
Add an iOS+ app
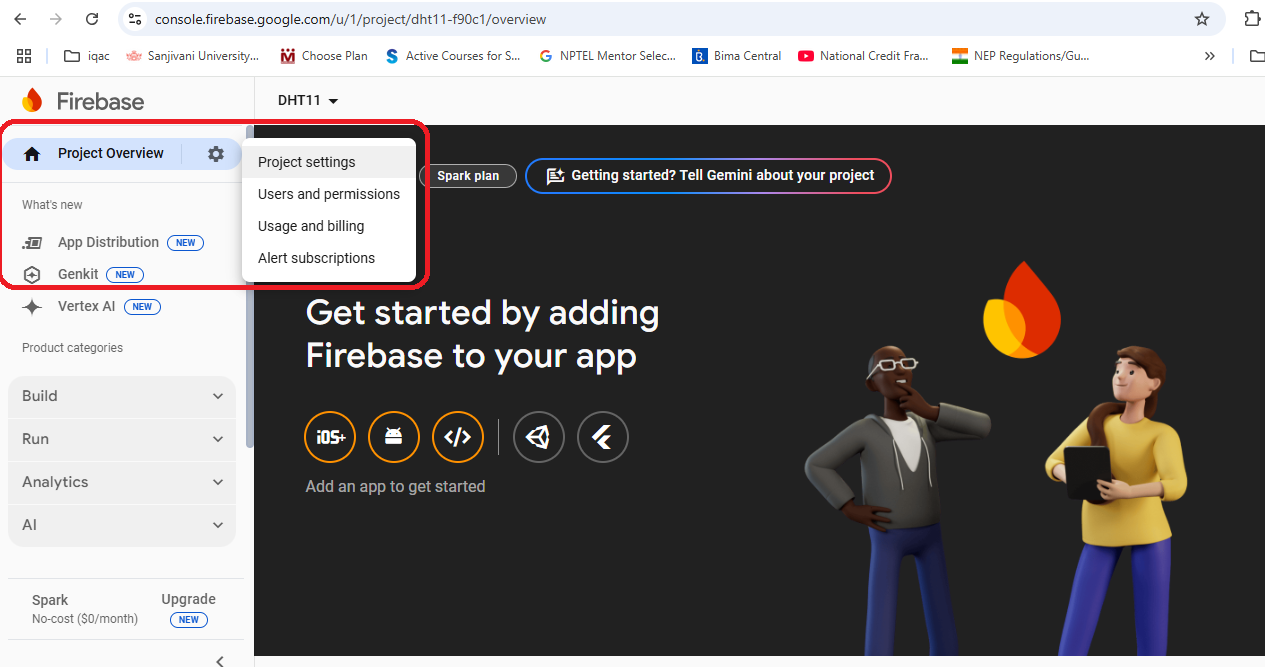click(330, 437)
